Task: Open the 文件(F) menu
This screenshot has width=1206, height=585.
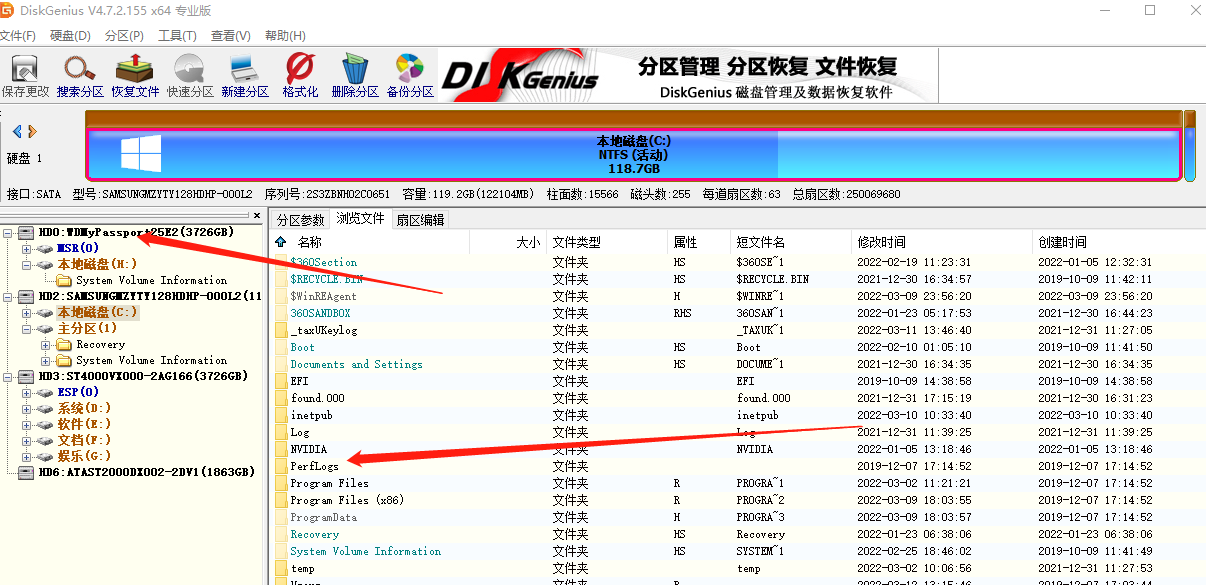Action: point(17,36)
